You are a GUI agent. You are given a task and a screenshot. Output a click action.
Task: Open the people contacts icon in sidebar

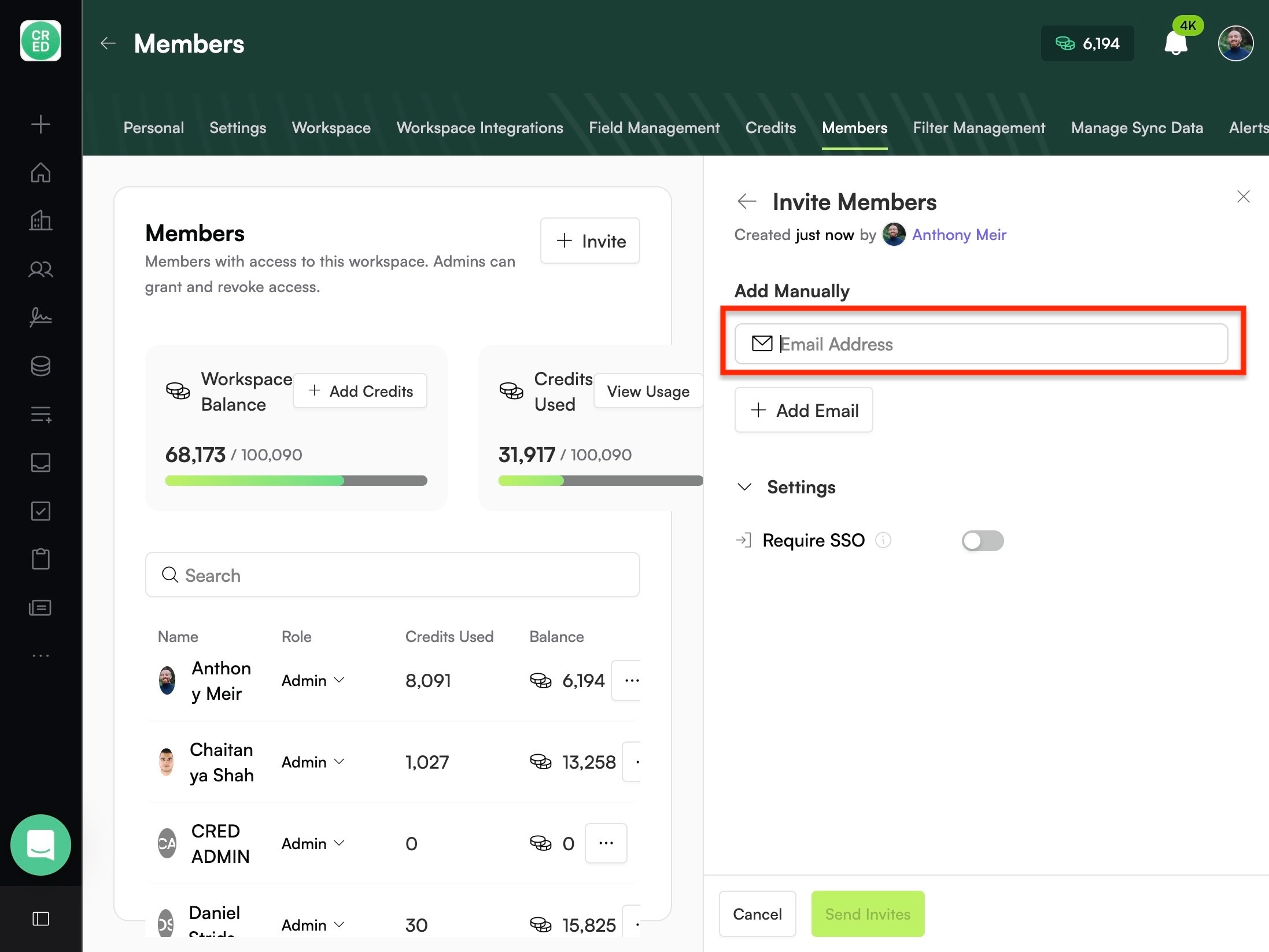(x=40, y=269)
